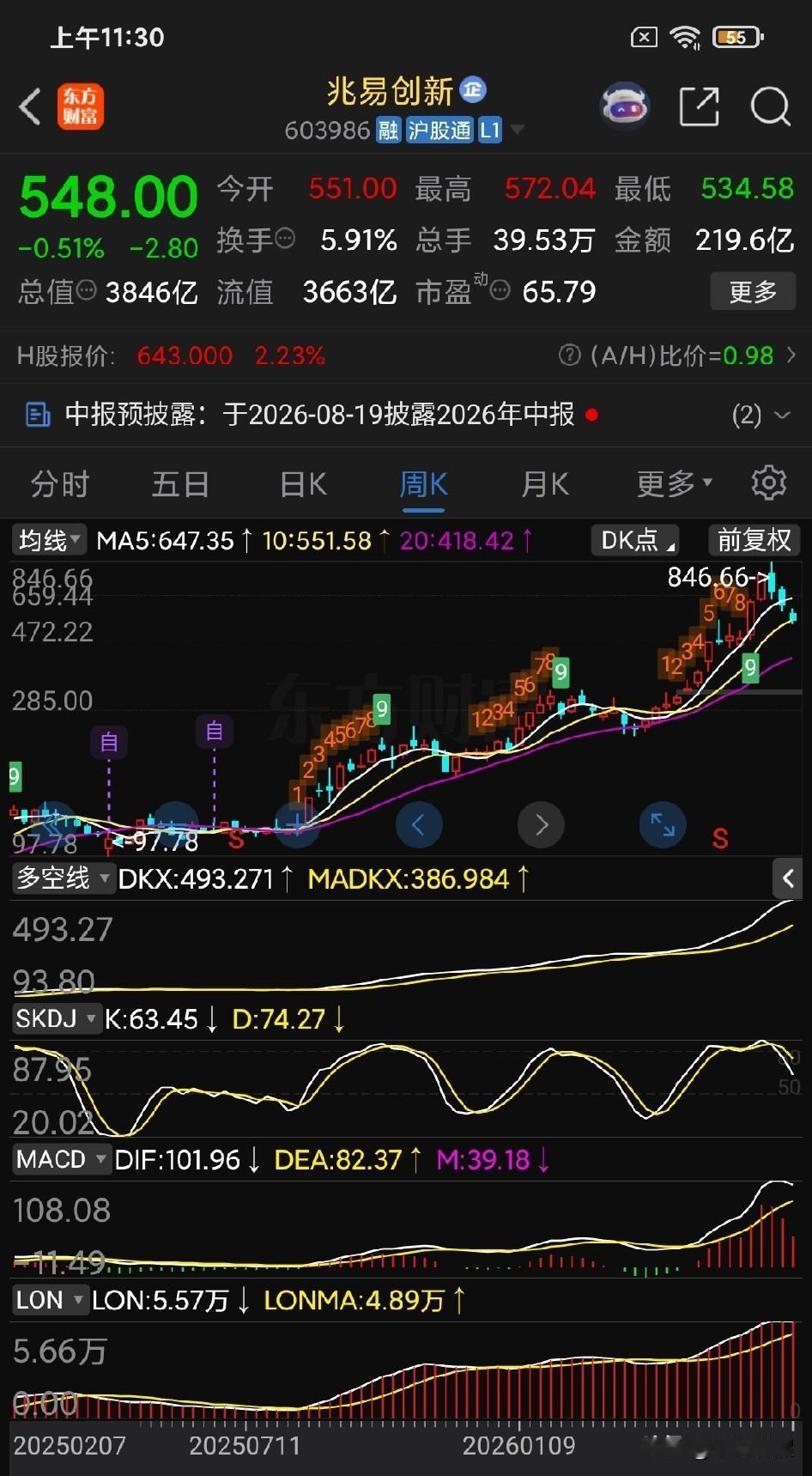Tap the back arrow icon
812x1476 pixels.
(31, 107)
